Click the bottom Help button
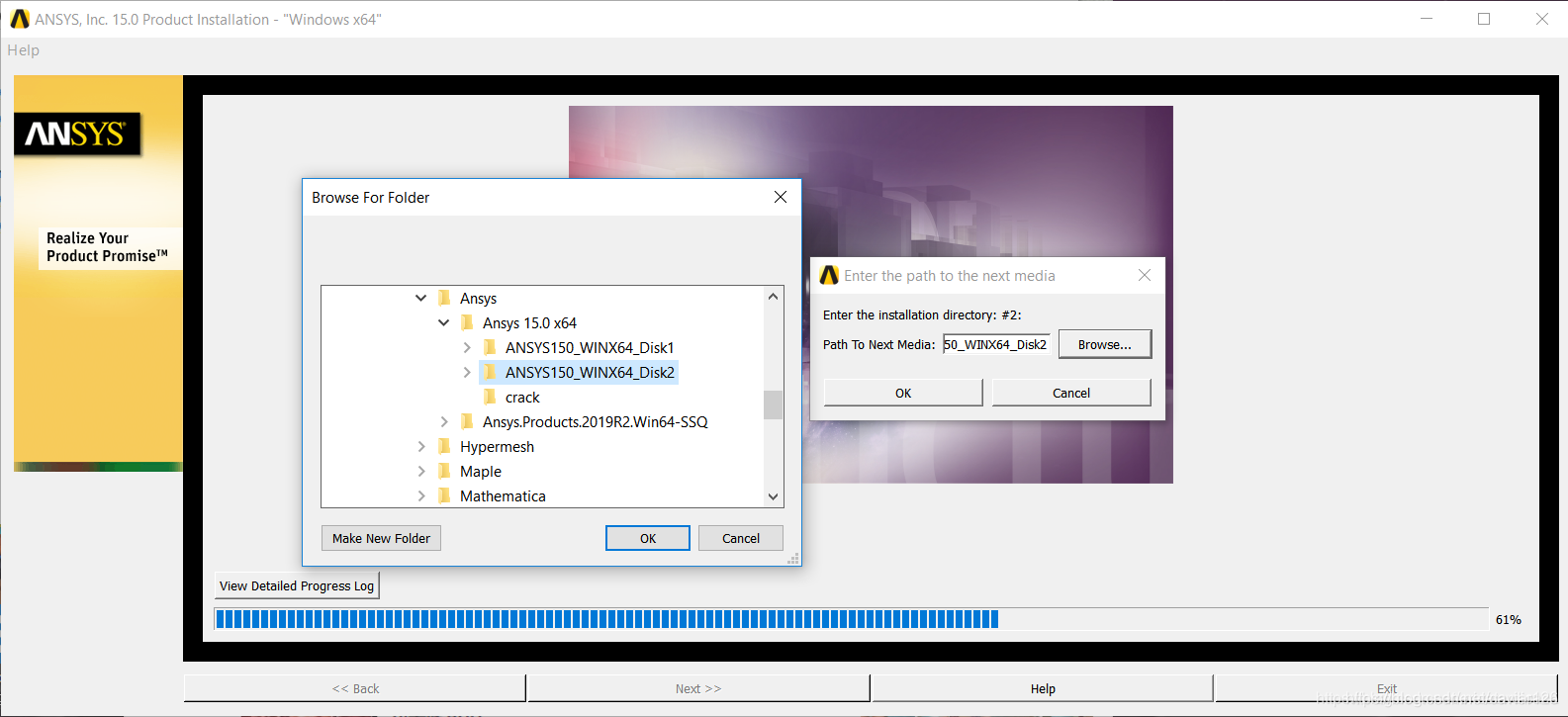 (x=1043, y=688)
